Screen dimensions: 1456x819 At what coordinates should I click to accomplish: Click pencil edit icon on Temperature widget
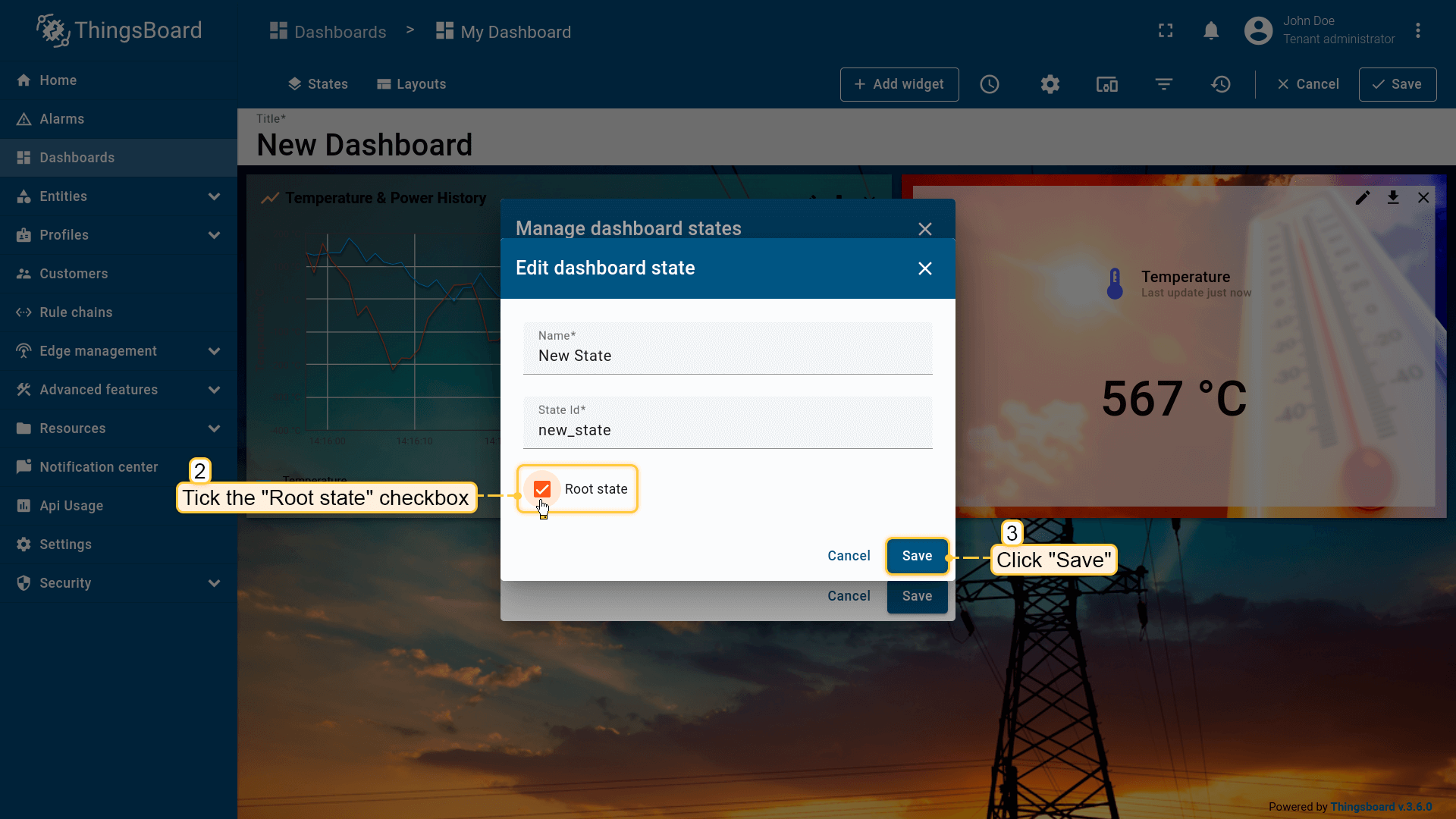tap(1363, 198)
